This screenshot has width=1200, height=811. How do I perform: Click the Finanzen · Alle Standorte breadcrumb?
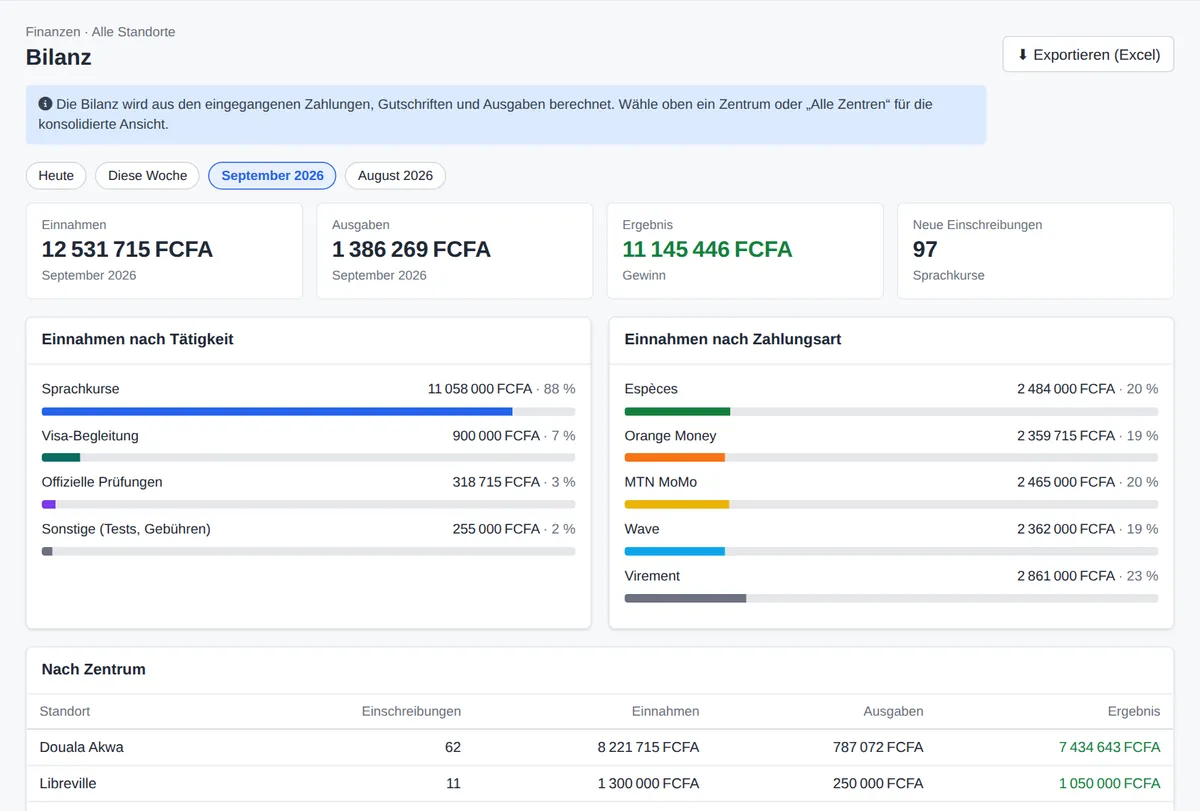[x=100, y=32]
